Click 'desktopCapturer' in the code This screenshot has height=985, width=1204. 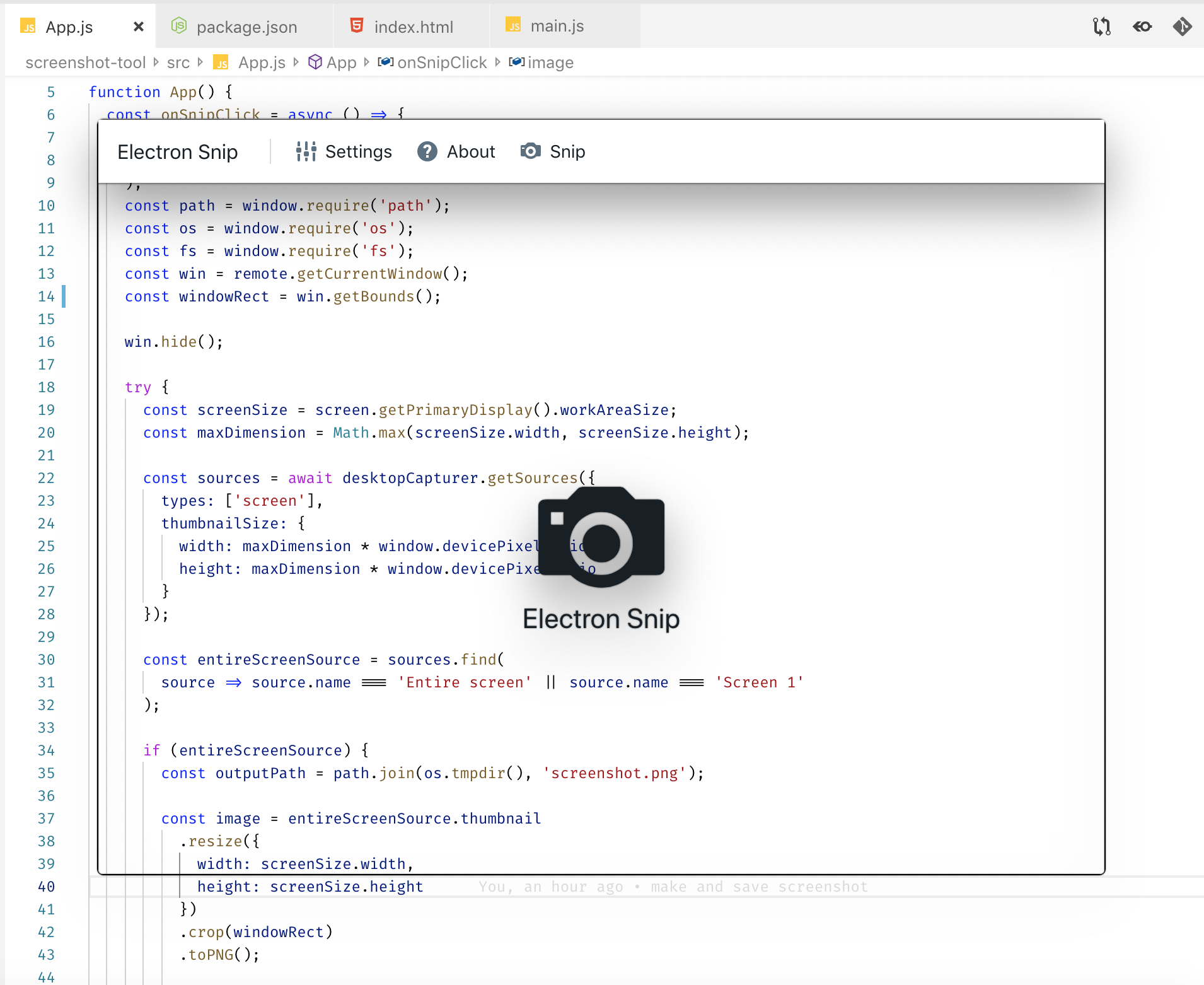[410, 478]
